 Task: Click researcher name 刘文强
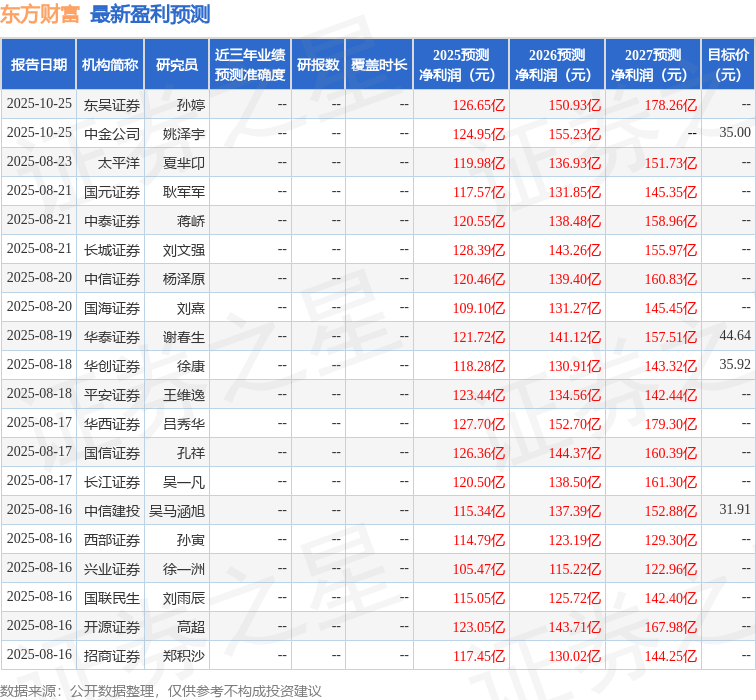[184, 250]
